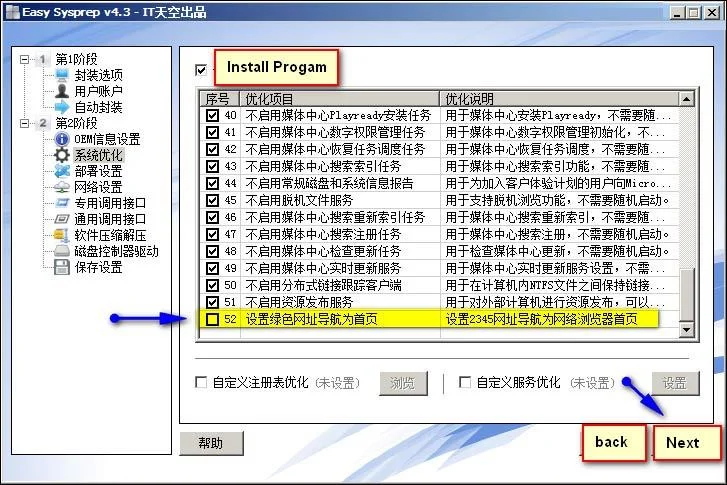Click the 用户账户 person icon
Image resolution: width=727 pixels, height=485 pixels.
tap(62, 91)
